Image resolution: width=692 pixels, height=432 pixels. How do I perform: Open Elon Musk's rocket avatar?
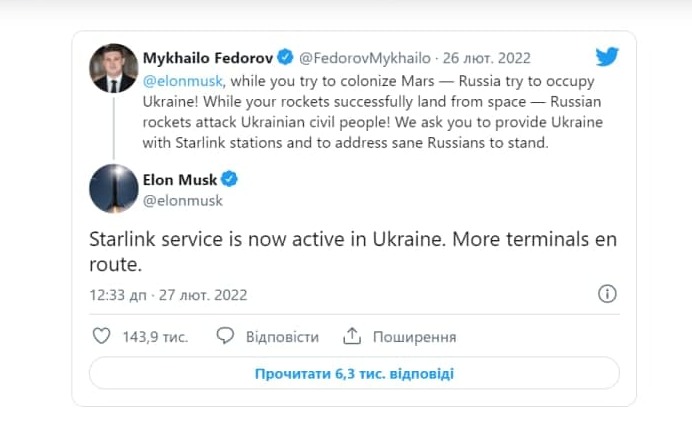[113, 189]
